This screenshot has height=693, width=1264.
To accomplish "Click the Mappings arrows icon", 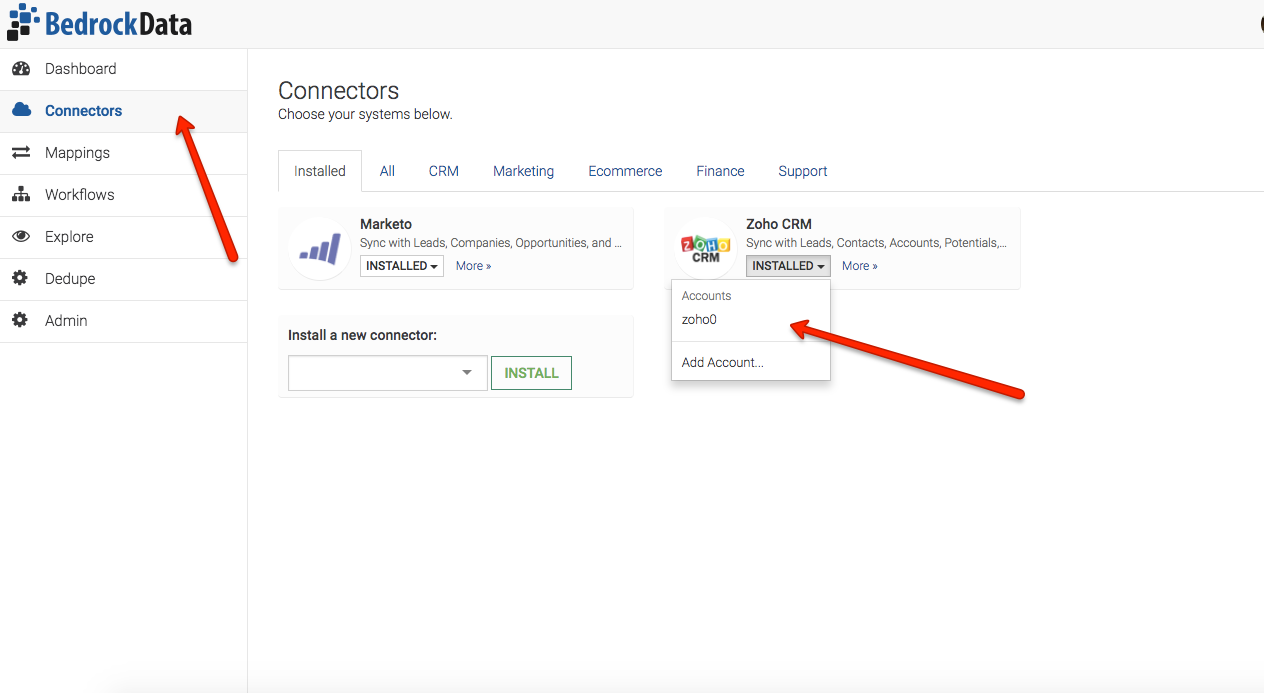I will (x=20, y=153).
